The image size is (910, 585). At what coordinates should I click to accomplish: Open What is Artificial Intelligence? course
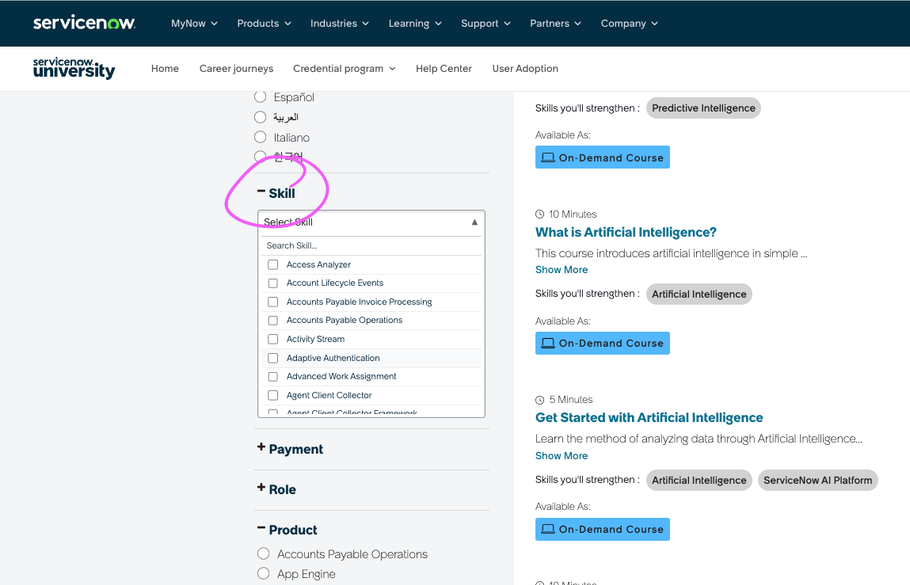pos(626,232)
